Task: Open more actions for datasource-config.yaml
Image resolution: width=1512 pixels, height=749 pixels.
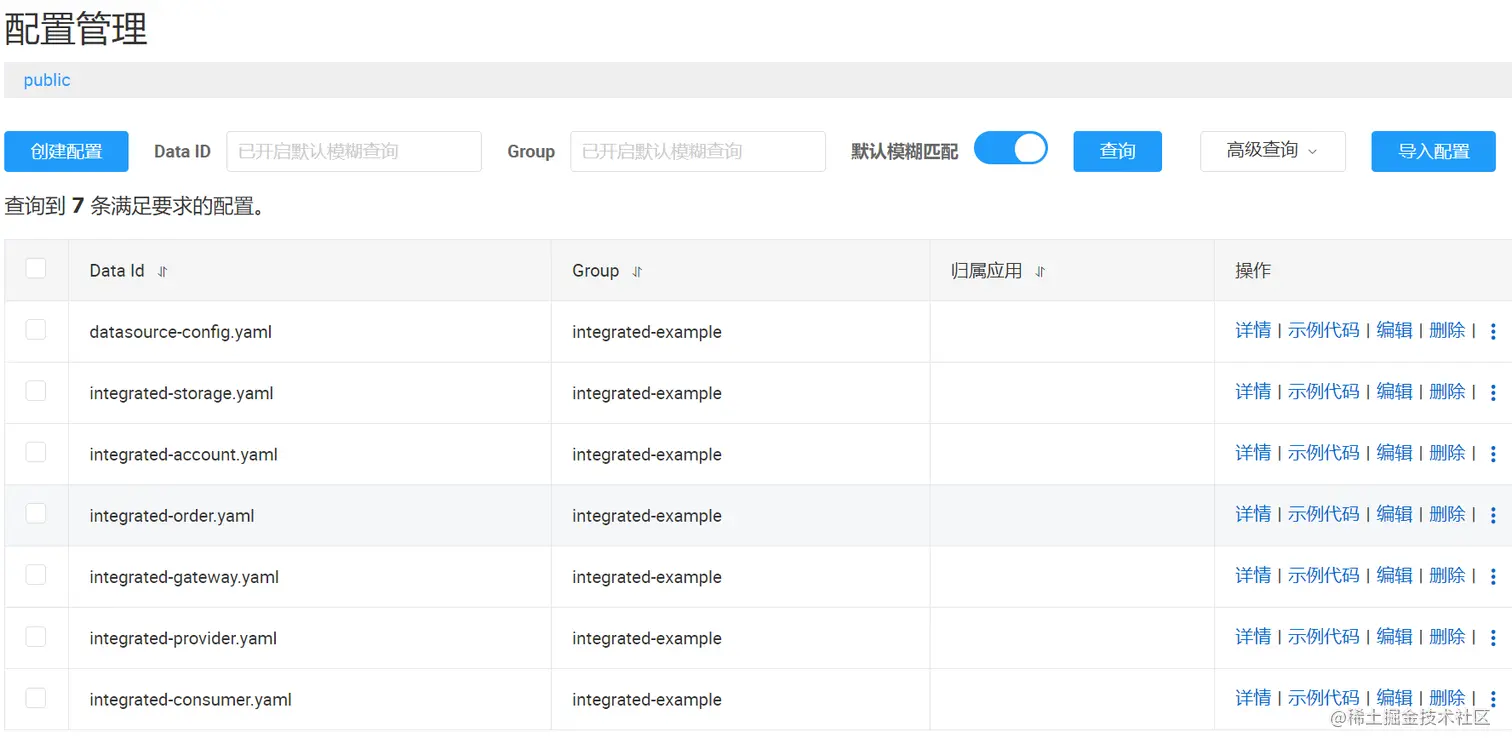Action: [1493, 332]
